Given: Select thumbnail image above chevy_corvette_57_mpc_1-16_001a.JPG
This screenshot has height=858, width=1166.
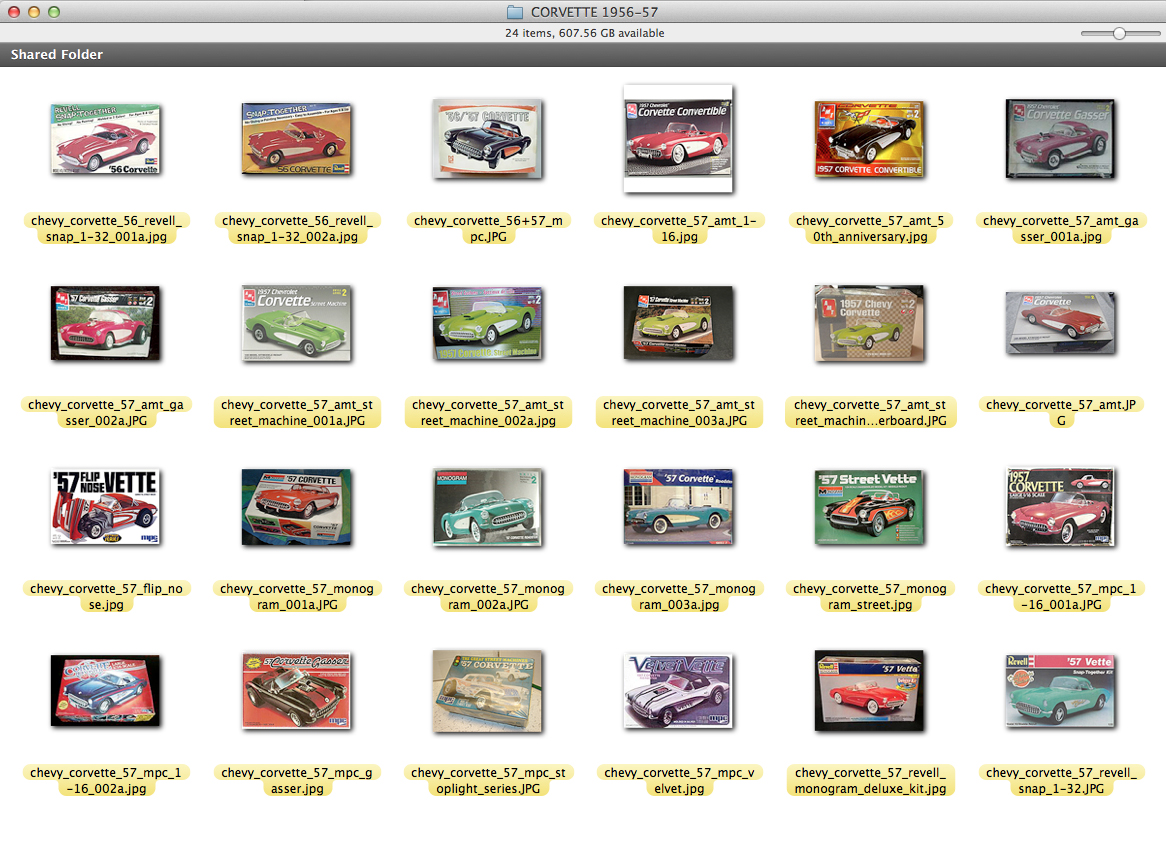Looking at the screenshot, I should tap(1061, 507).
